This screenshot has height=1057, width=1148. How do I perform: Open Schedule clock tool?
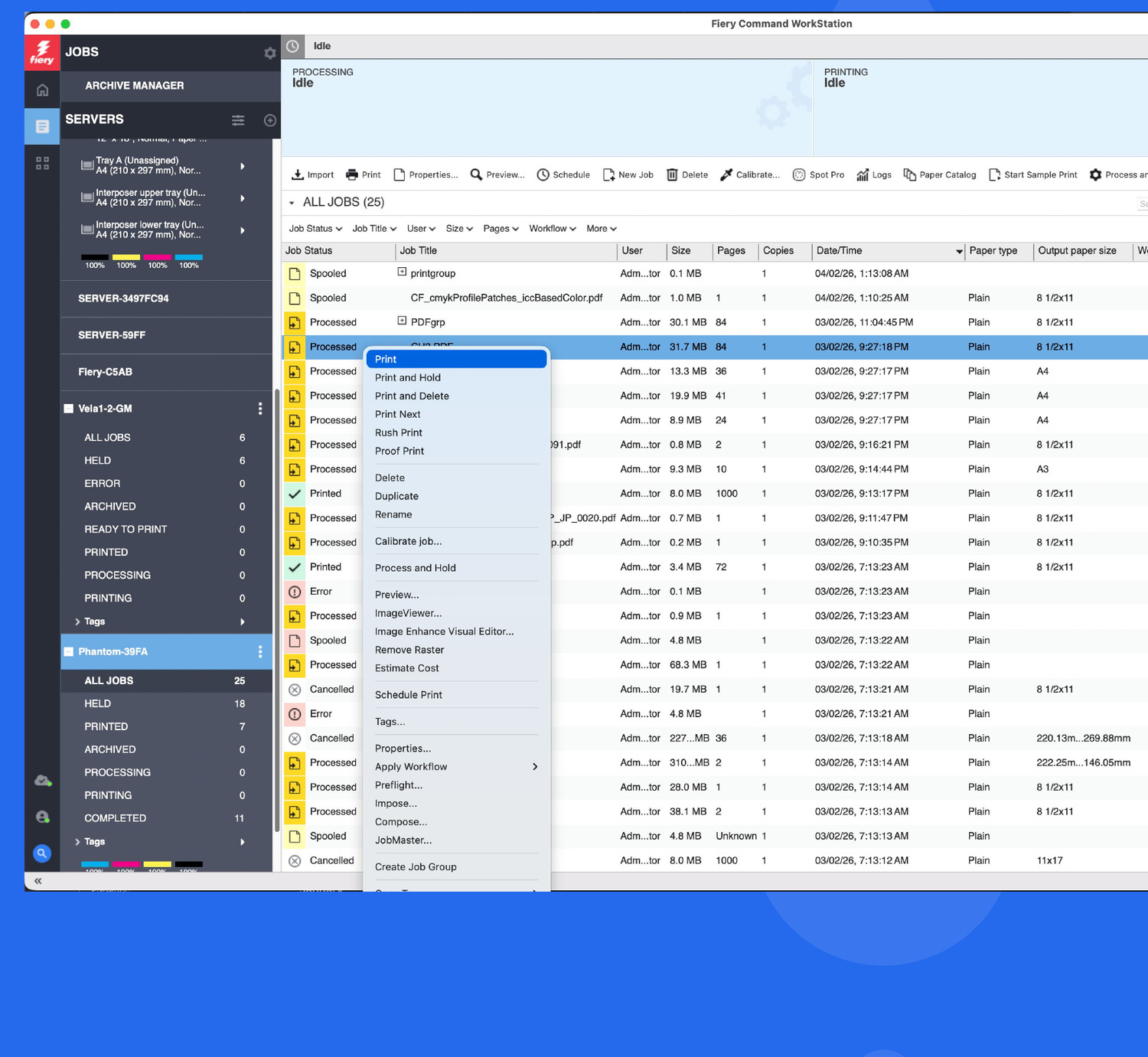563,175
